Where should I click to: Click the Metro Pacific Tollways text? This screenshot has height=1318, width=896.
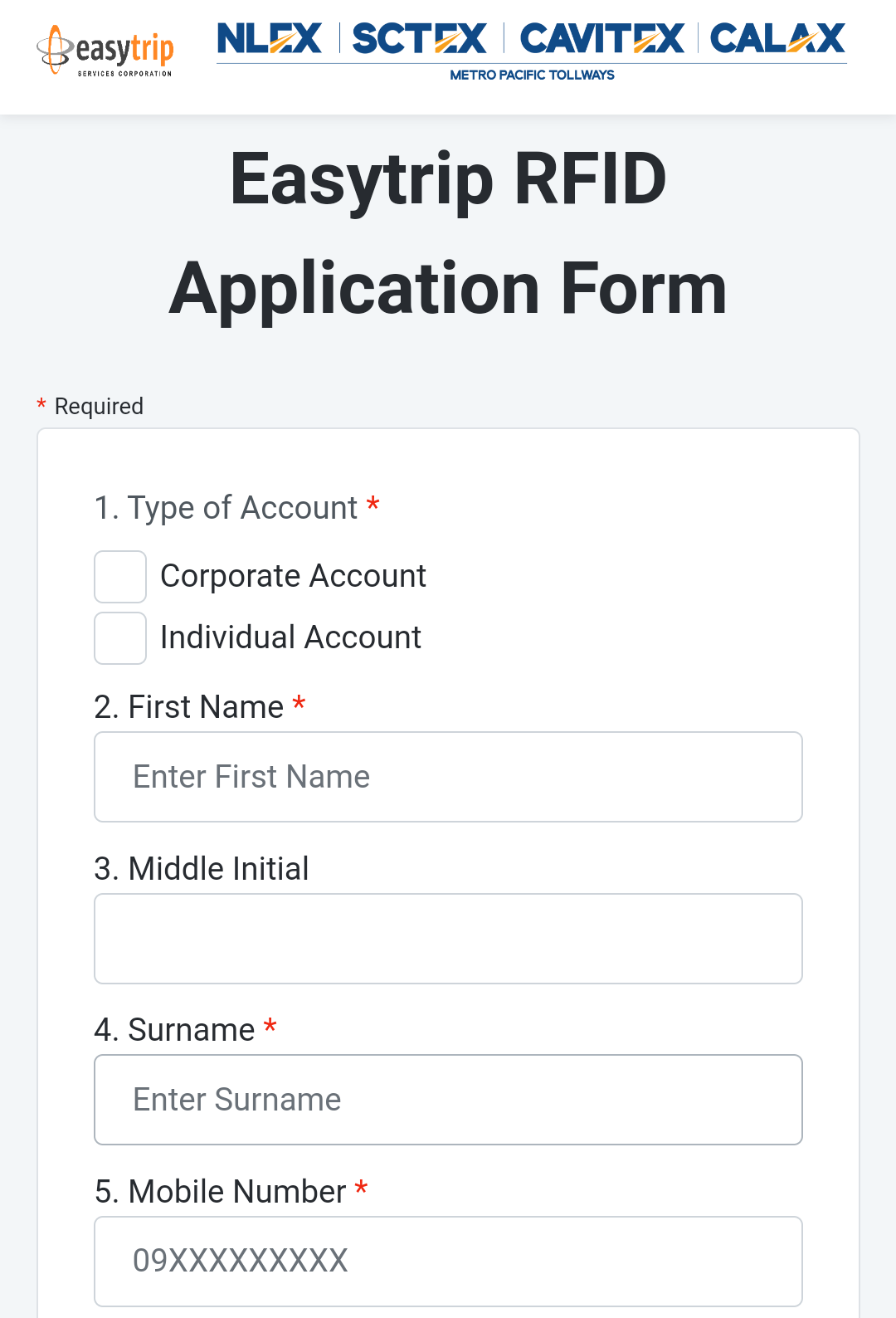(532, 75)
